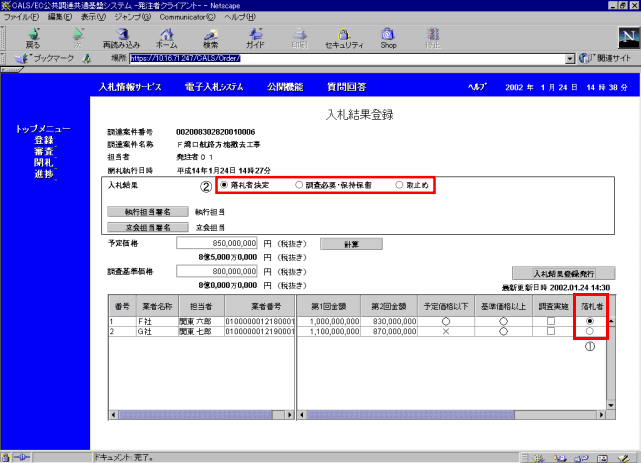The image size is (641, 463).
Task: Open 質問回答 navigation tab
Action: [x=347, y=87]
